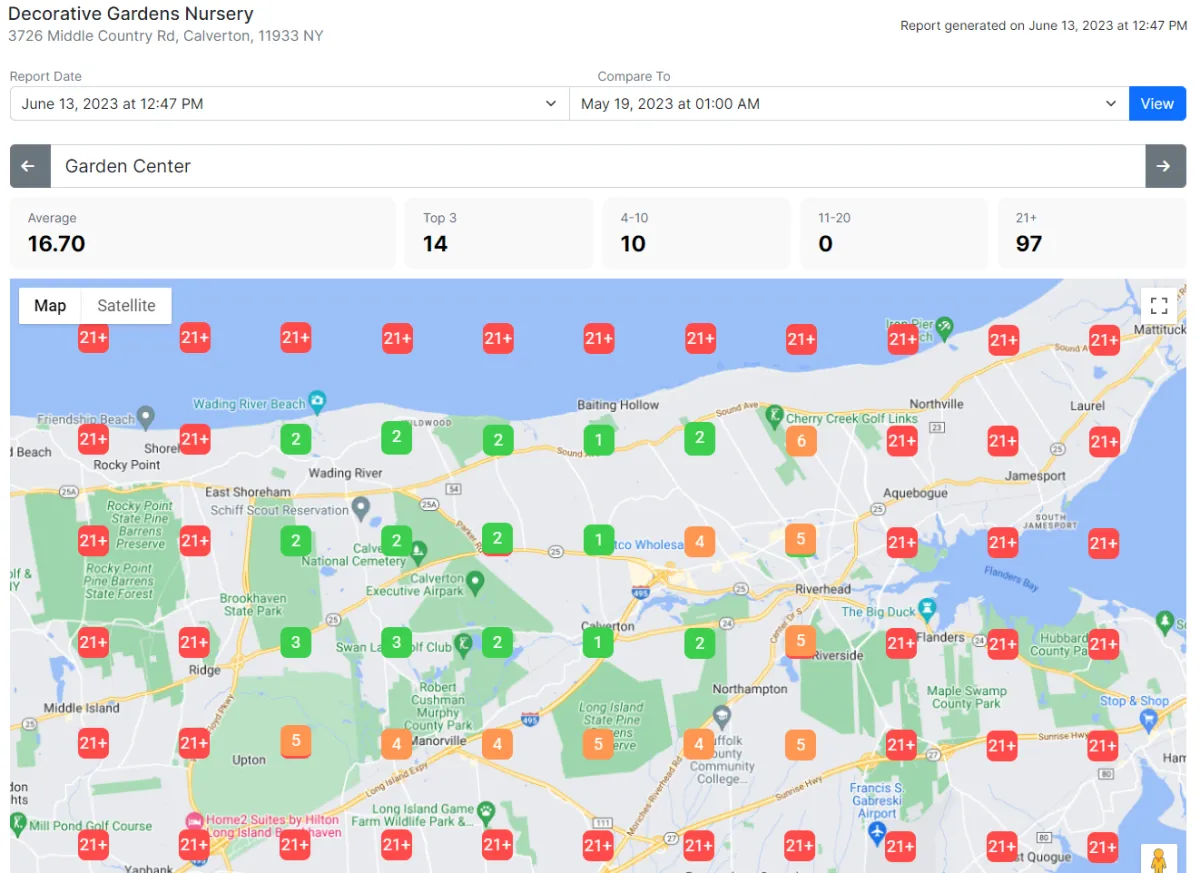The image size is (1200, 873).
Task: Click the Francis S. Gabreski Airport icon
Action: [x=877, y=832]
